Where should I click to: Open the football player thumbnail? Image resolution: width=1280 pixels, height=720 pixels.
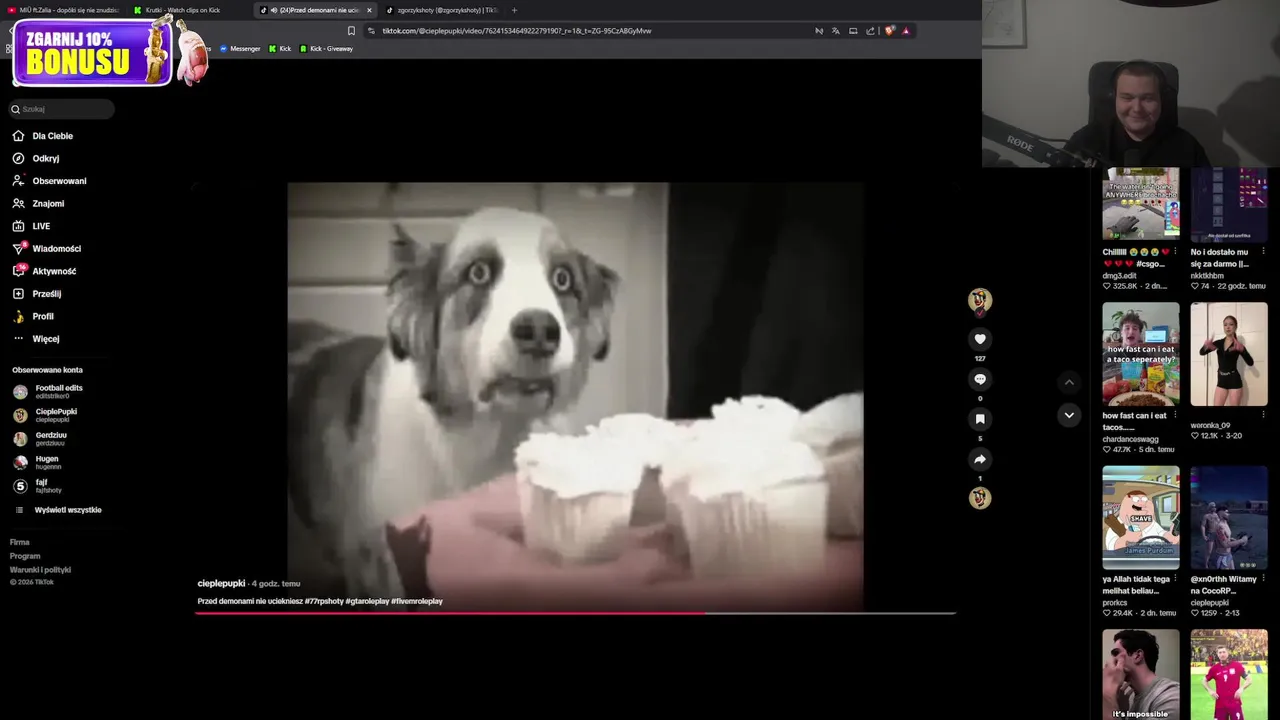point(1229,674)
